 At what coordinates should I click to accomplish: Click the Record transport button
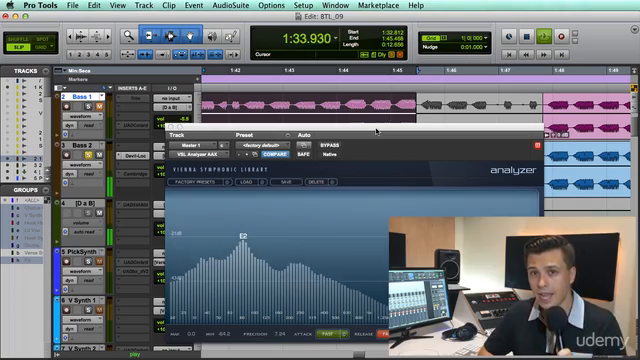coord(562,37)
